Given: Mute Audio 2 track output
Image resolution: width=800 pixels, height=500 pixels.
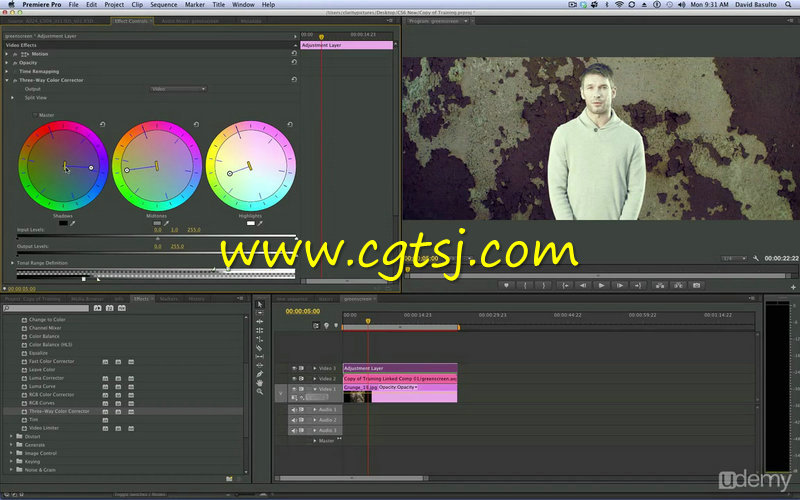Looking at the screenshot, I should (294, 420).
